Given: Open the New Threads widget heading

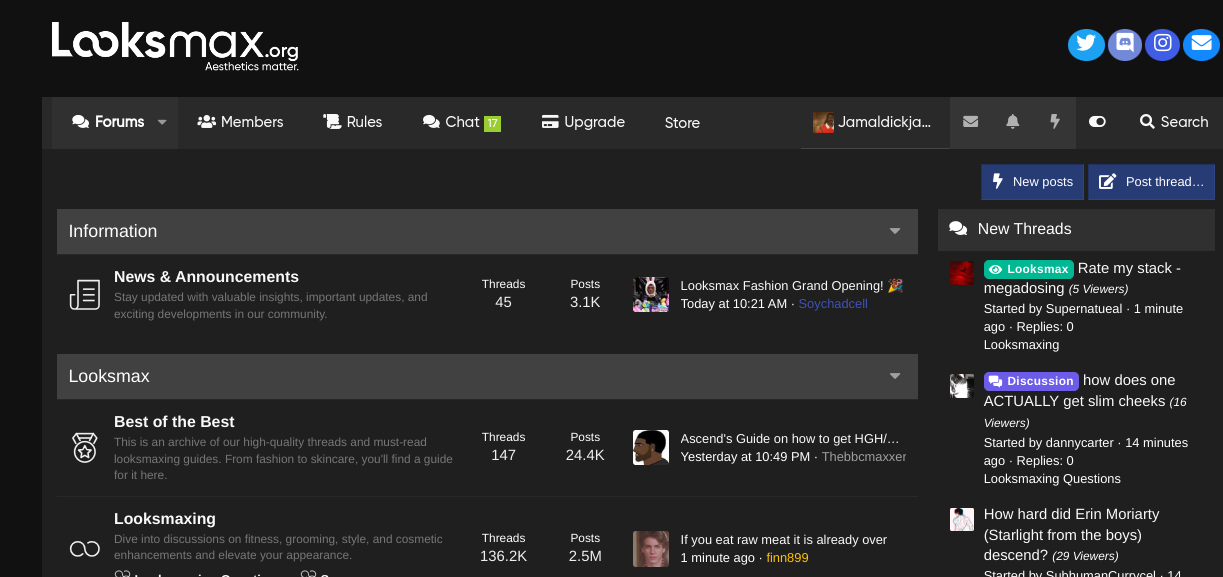Looking at the screenshot, I should pos(1024,229).
